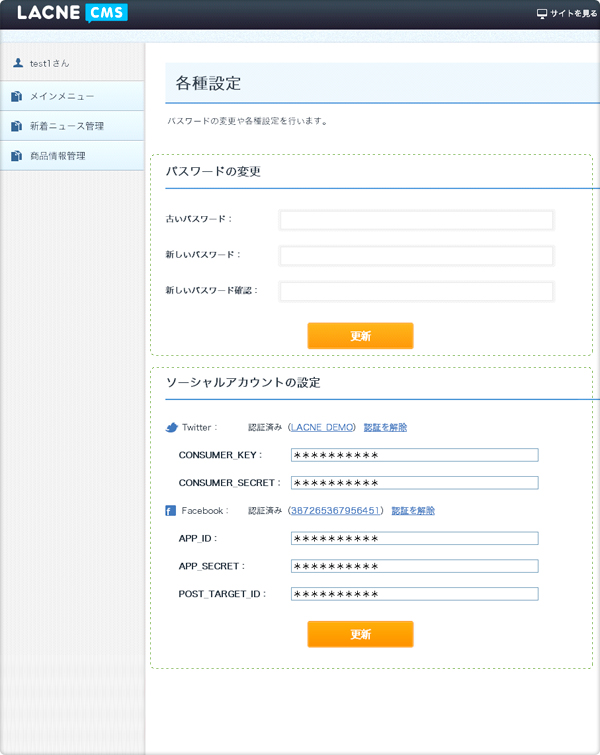Focus the 古いパスワード input field
Image resolution: width=600 pixels, height=755 pixels.
click(x=417, y=220)
